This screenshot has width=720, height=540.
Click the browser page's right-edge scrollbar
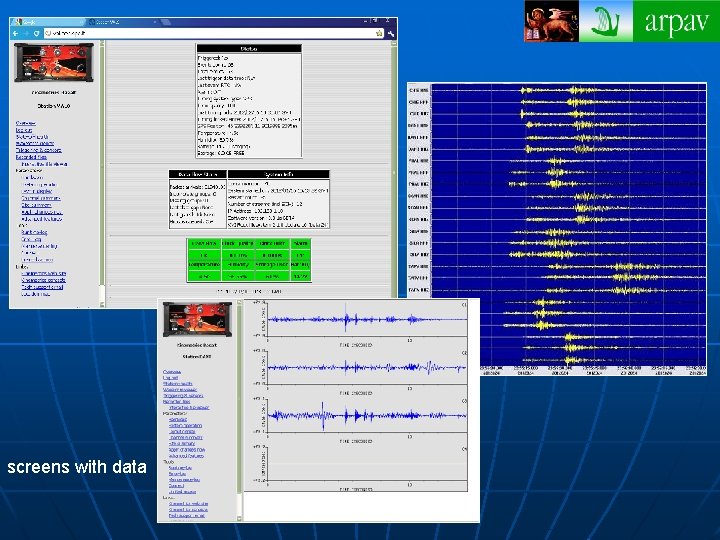tap(394, 170)
